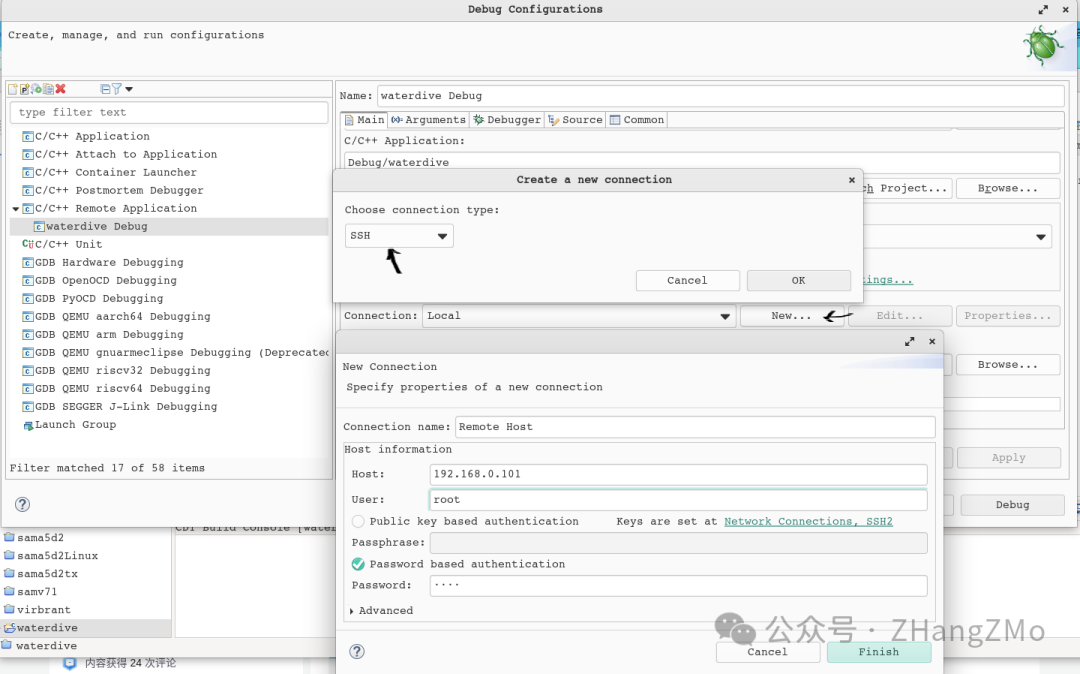Select C/C++ Container Launcher

pyautogui.click(x=109, y=172)
